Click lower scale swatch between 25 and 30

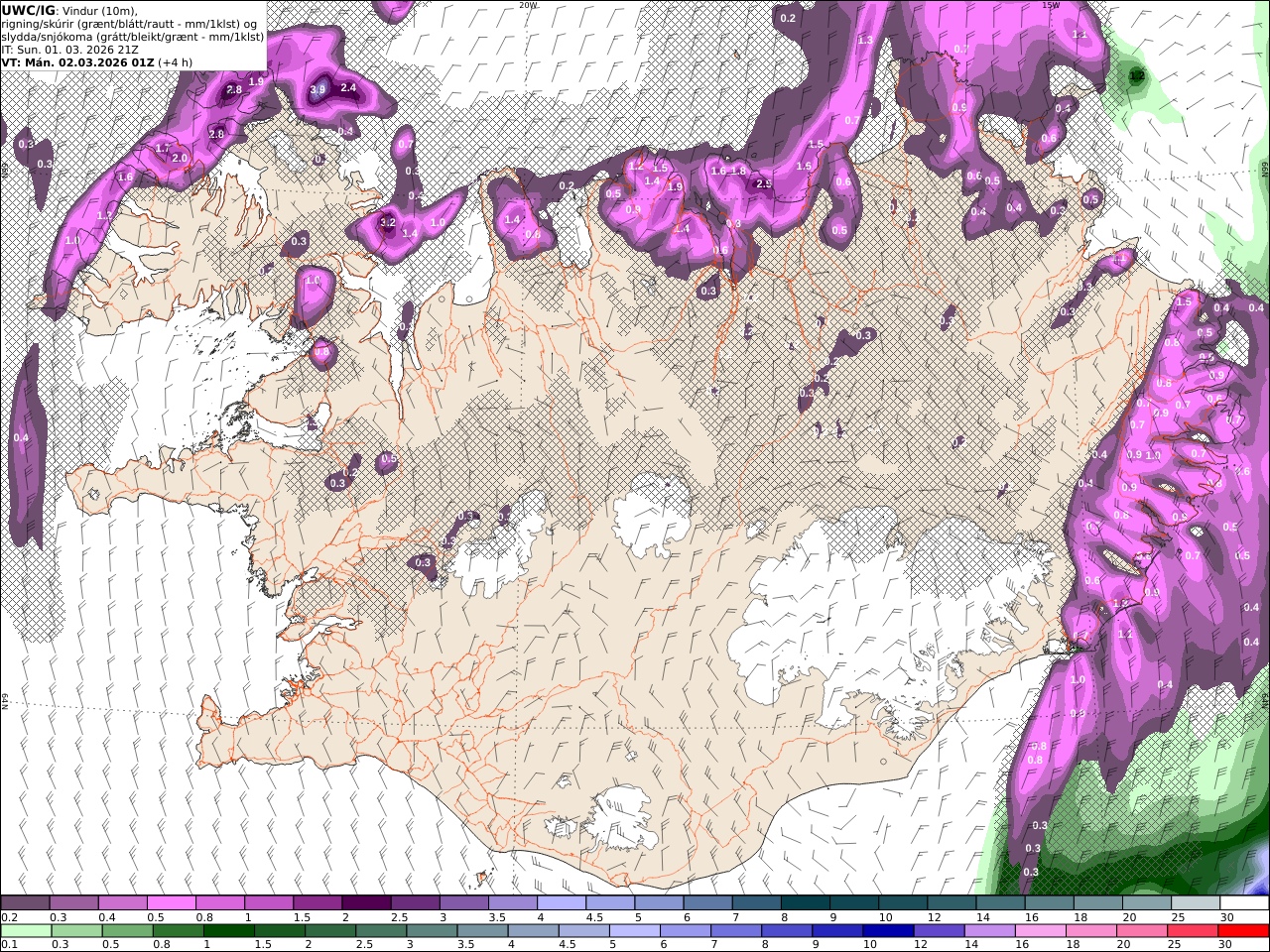tap(1193, 931)
